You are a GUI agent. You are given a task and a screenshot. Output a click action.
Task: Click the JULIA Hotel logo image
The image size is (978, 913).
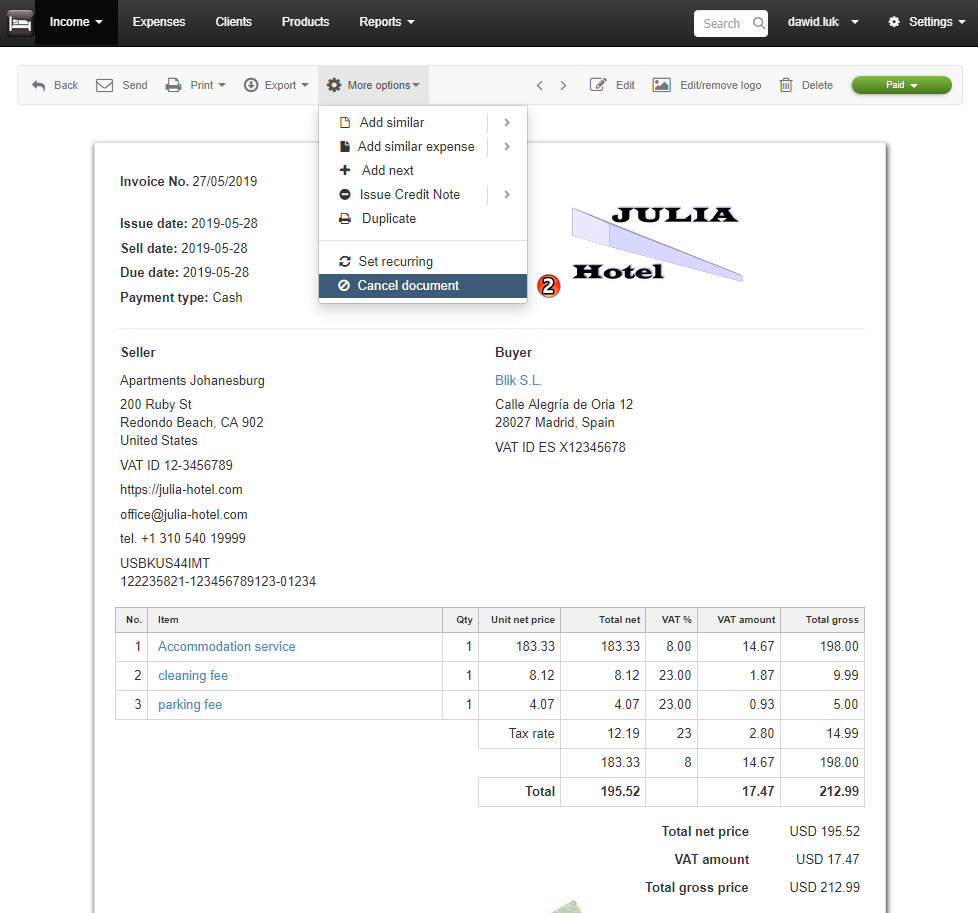coord(657,244)
